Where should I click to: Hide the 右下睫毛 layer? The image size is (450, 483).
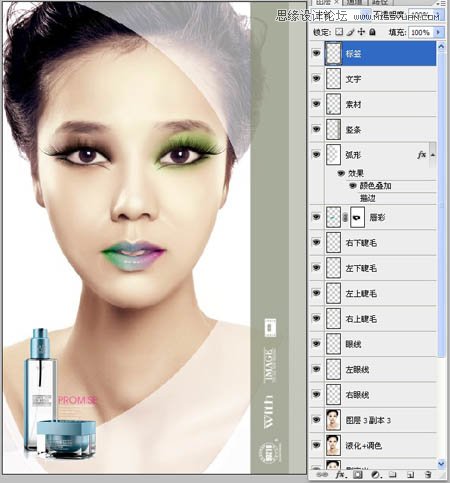point(316,242)
